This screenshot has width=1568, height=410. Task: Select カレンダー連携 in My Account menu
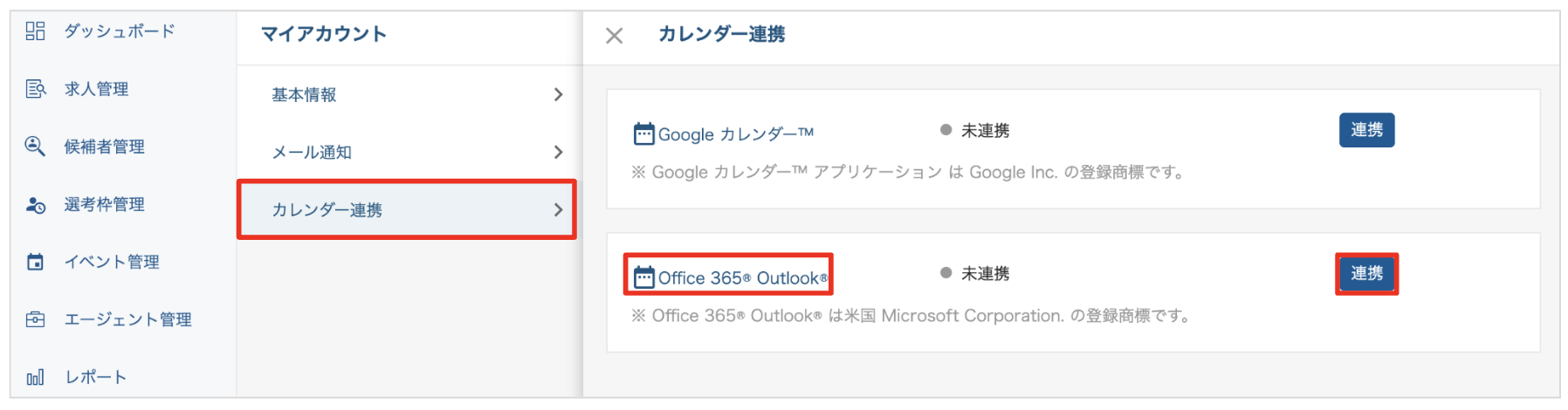(x=327, y=209)
